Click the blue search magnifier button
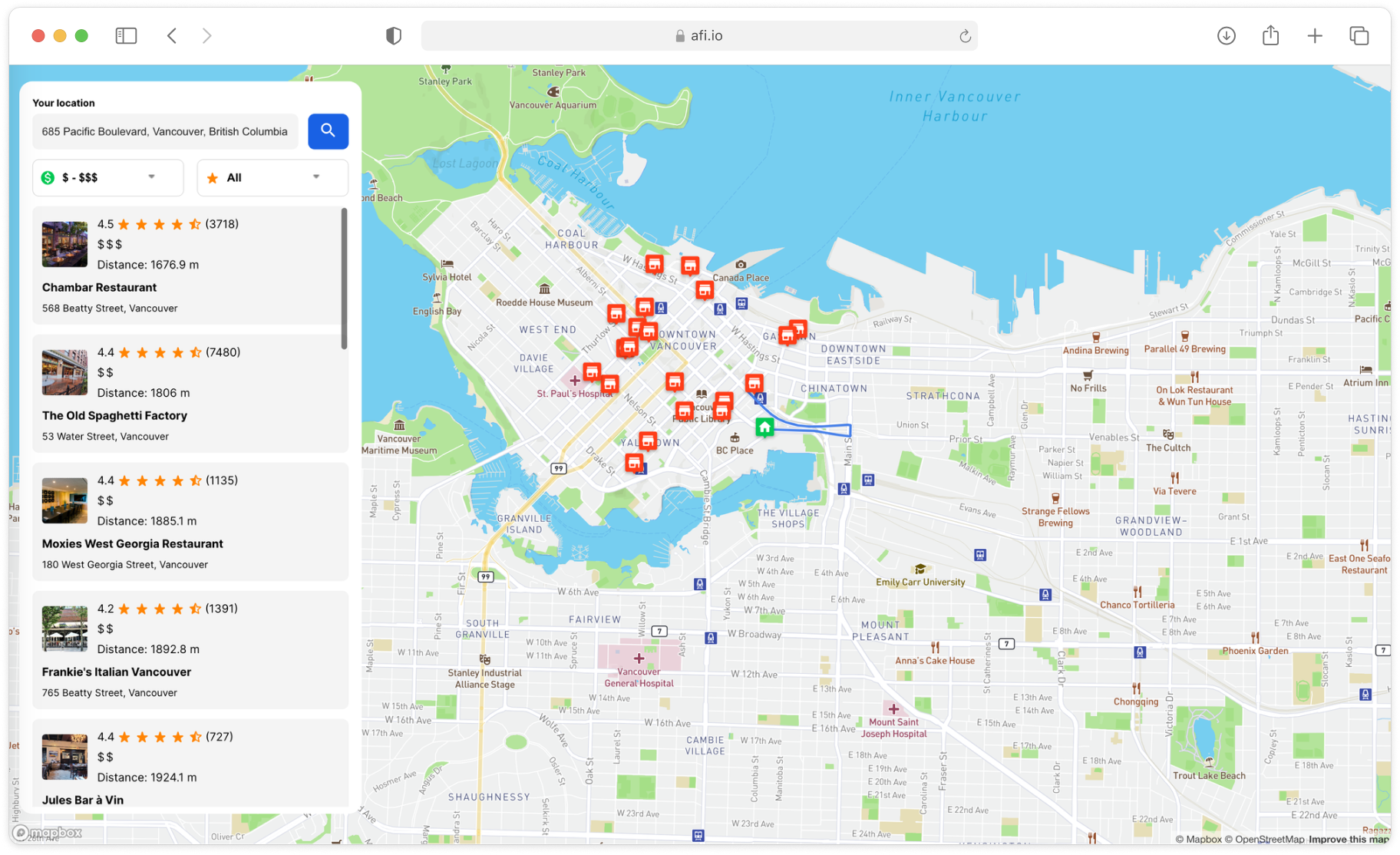Screen dimensions: 1400x855 328,131
